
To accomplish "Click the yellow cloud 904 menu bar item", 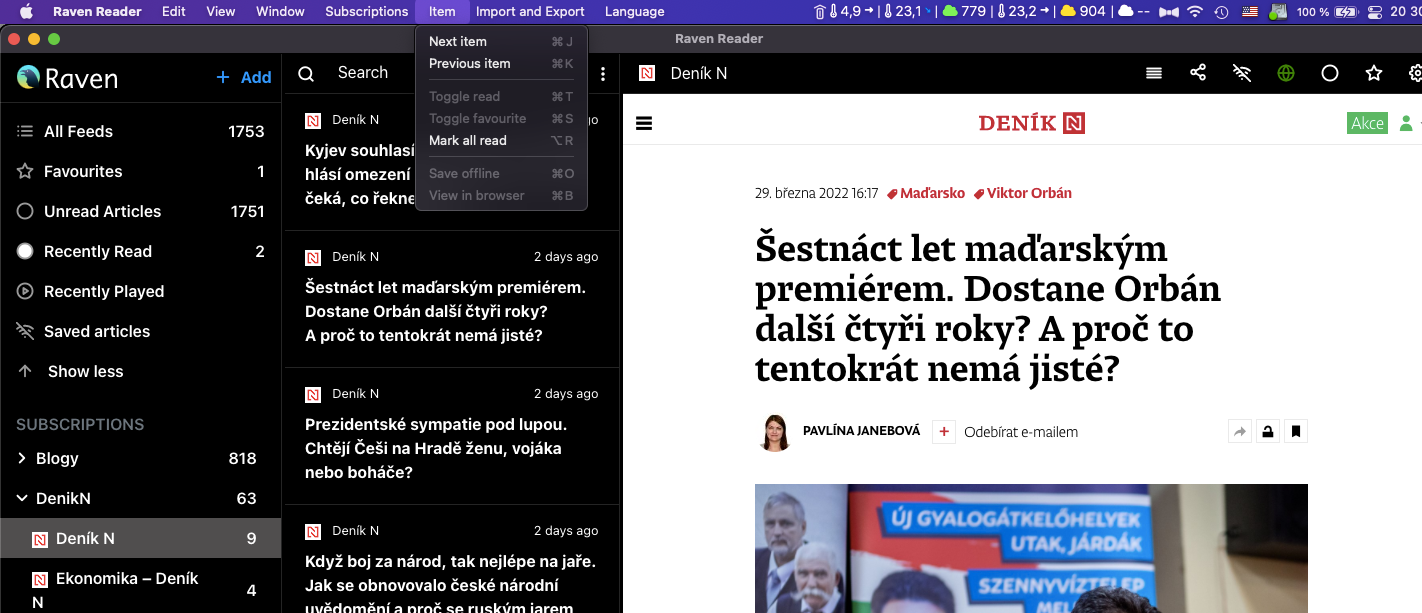I will click(x=1083, y=11).
